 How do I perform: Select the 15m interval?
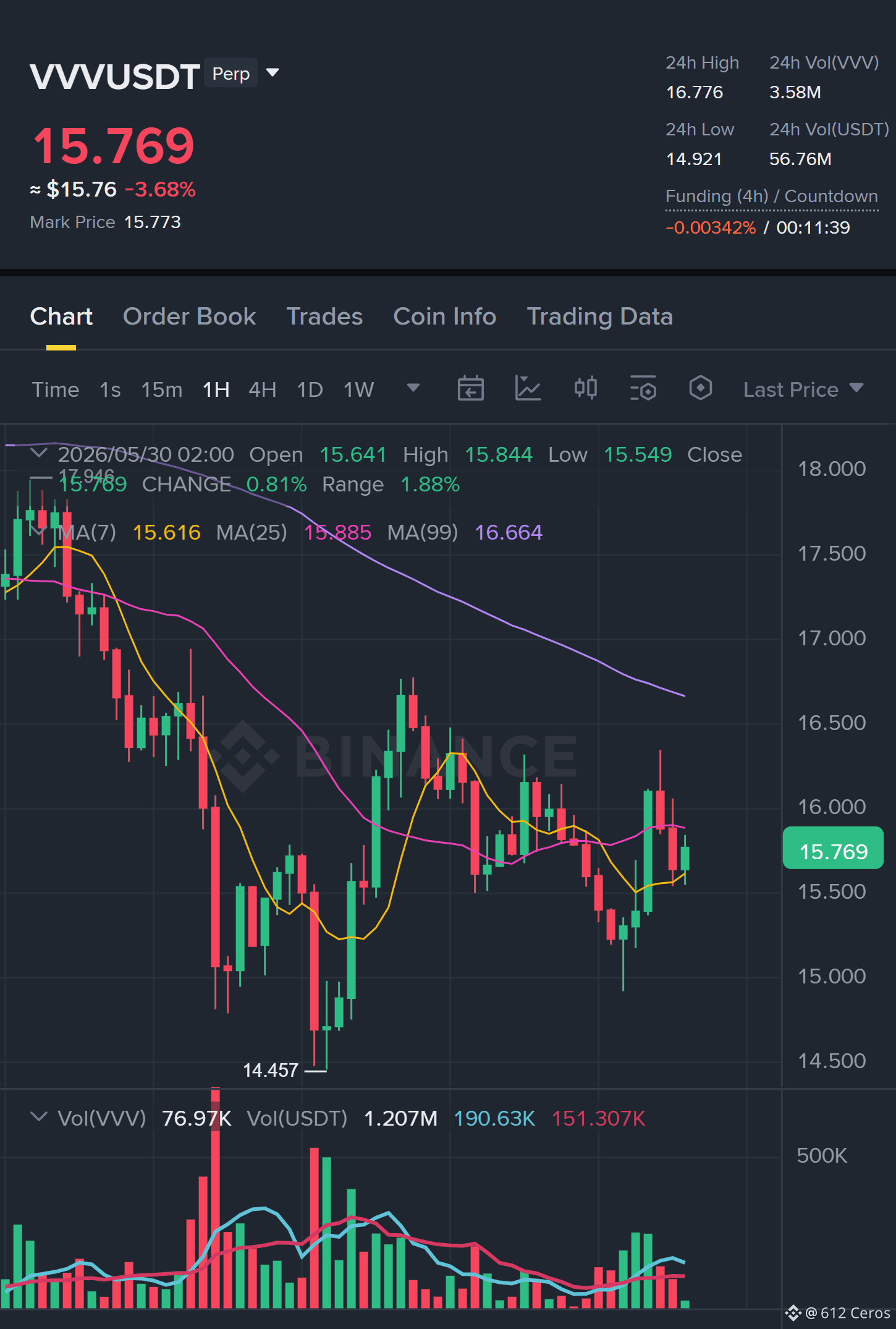point(162,389)
